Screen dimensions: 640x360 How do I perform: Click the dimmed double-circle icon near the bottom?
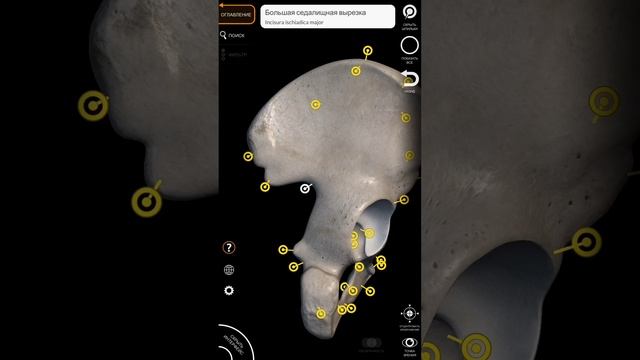(371, 342)
